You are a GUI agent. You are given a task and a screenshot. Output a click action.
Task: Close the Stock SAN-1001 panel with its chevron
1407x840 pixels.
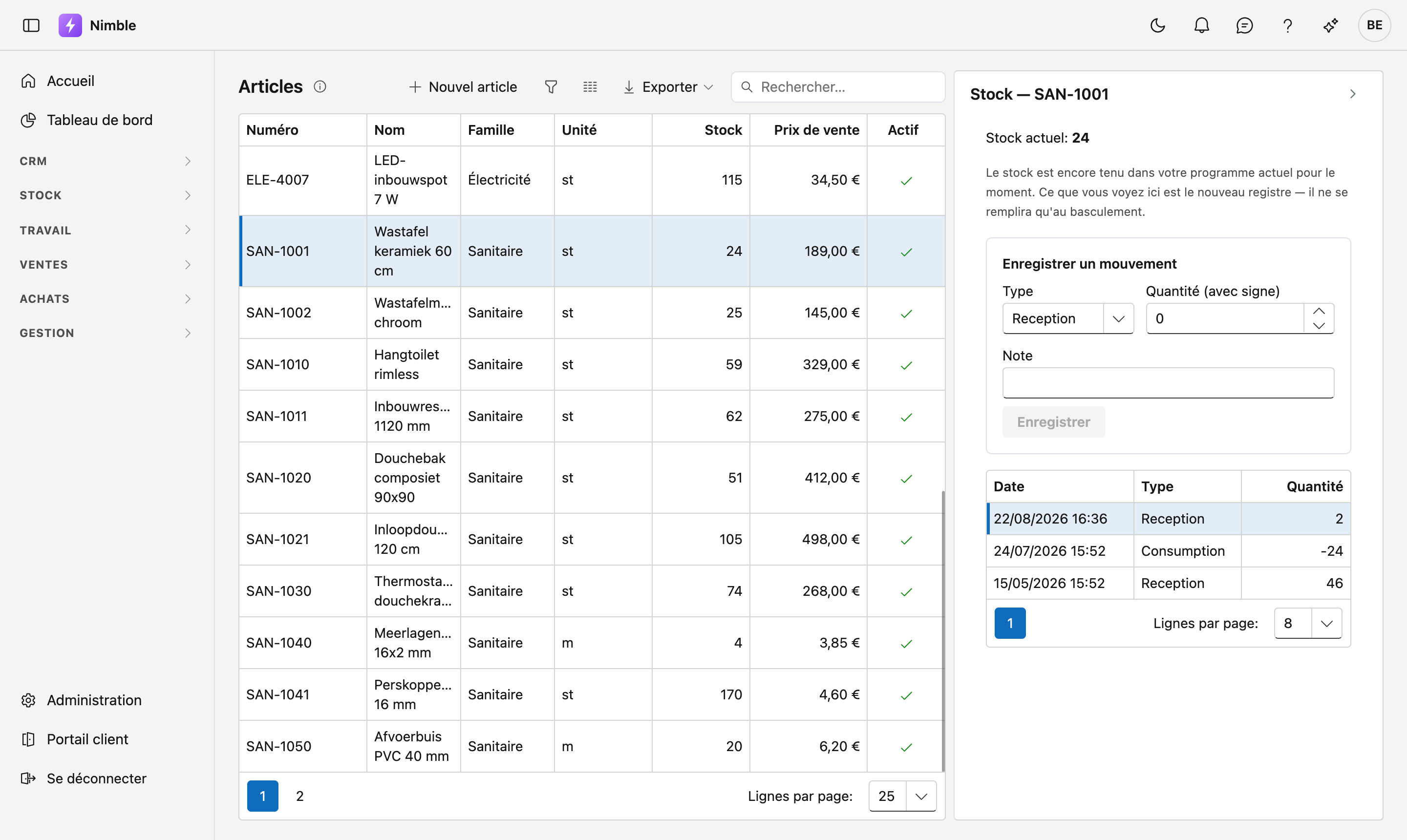pyautogui.click(x=1353, y=94)
